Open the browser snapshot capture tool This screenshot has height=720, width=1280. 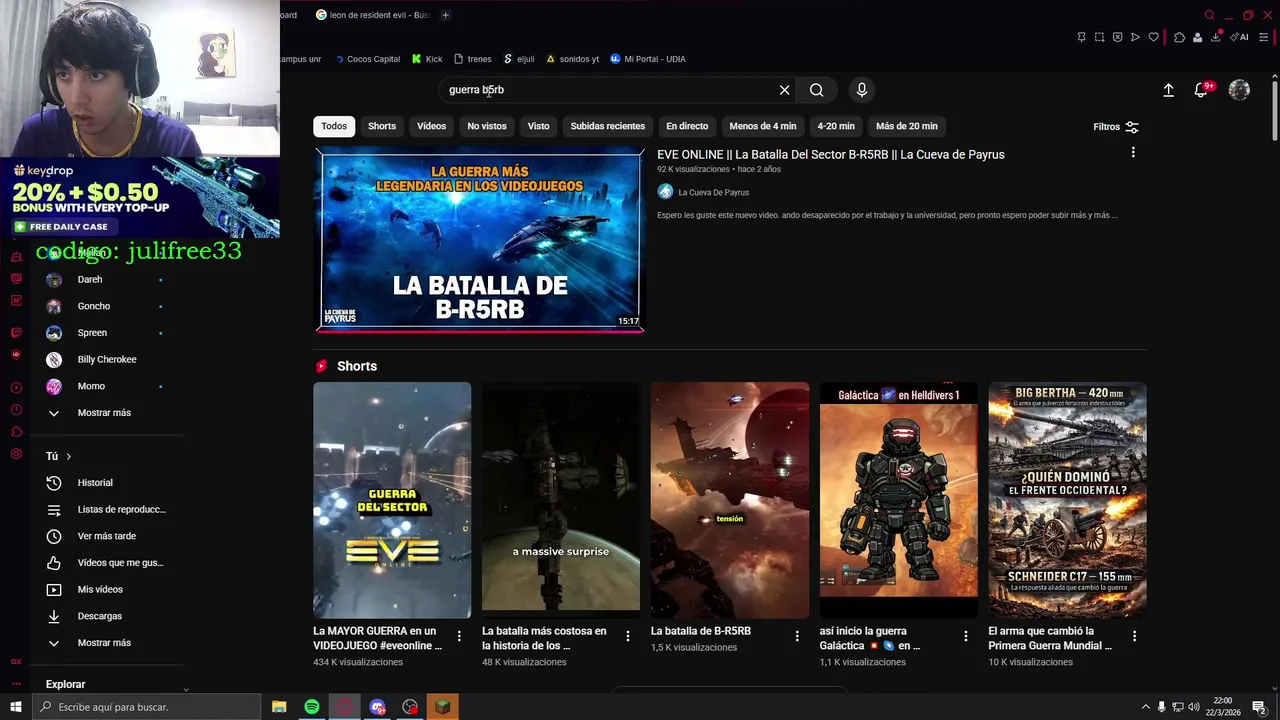1099,37
